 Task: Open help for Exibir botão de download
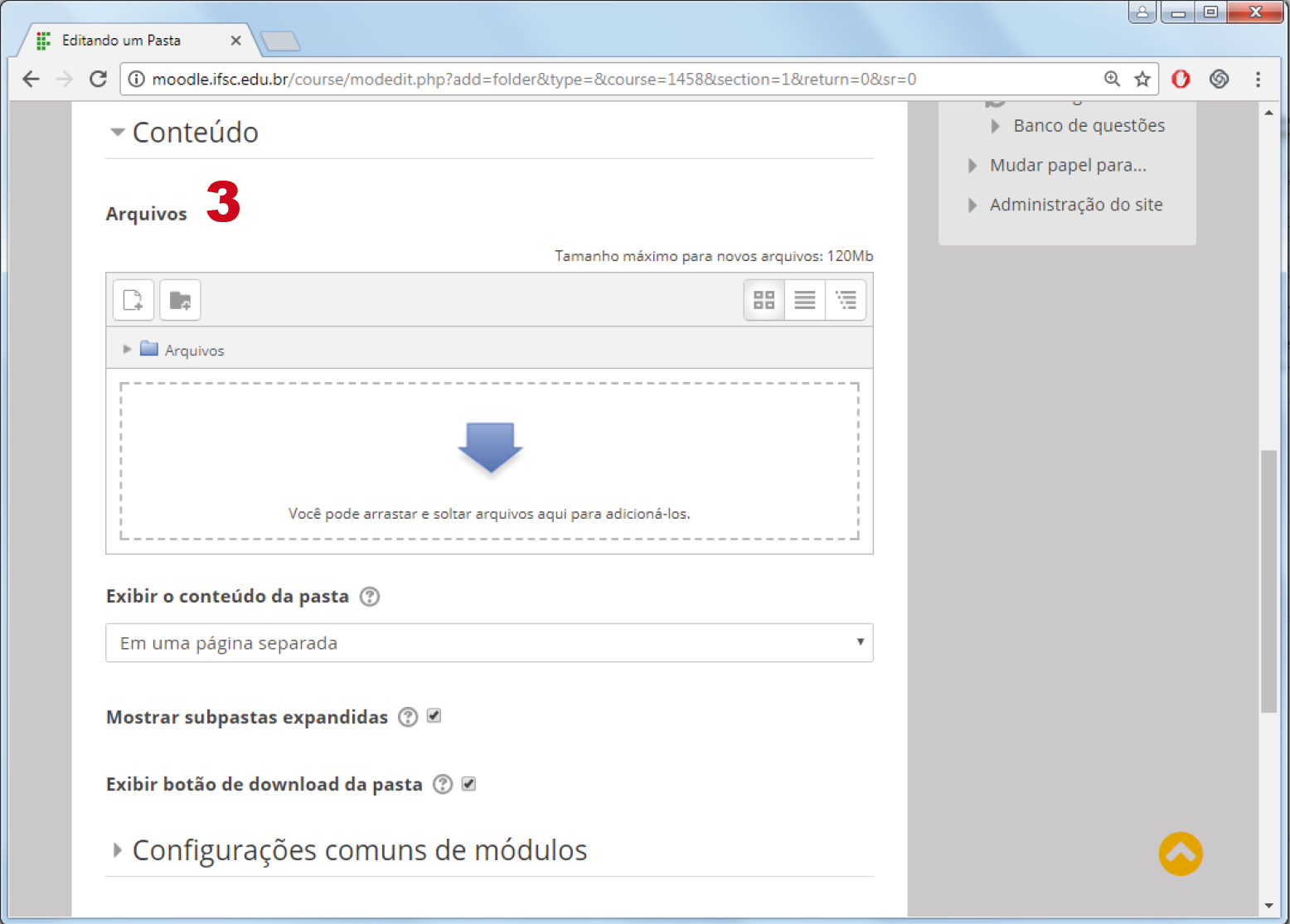click(444, 784)
